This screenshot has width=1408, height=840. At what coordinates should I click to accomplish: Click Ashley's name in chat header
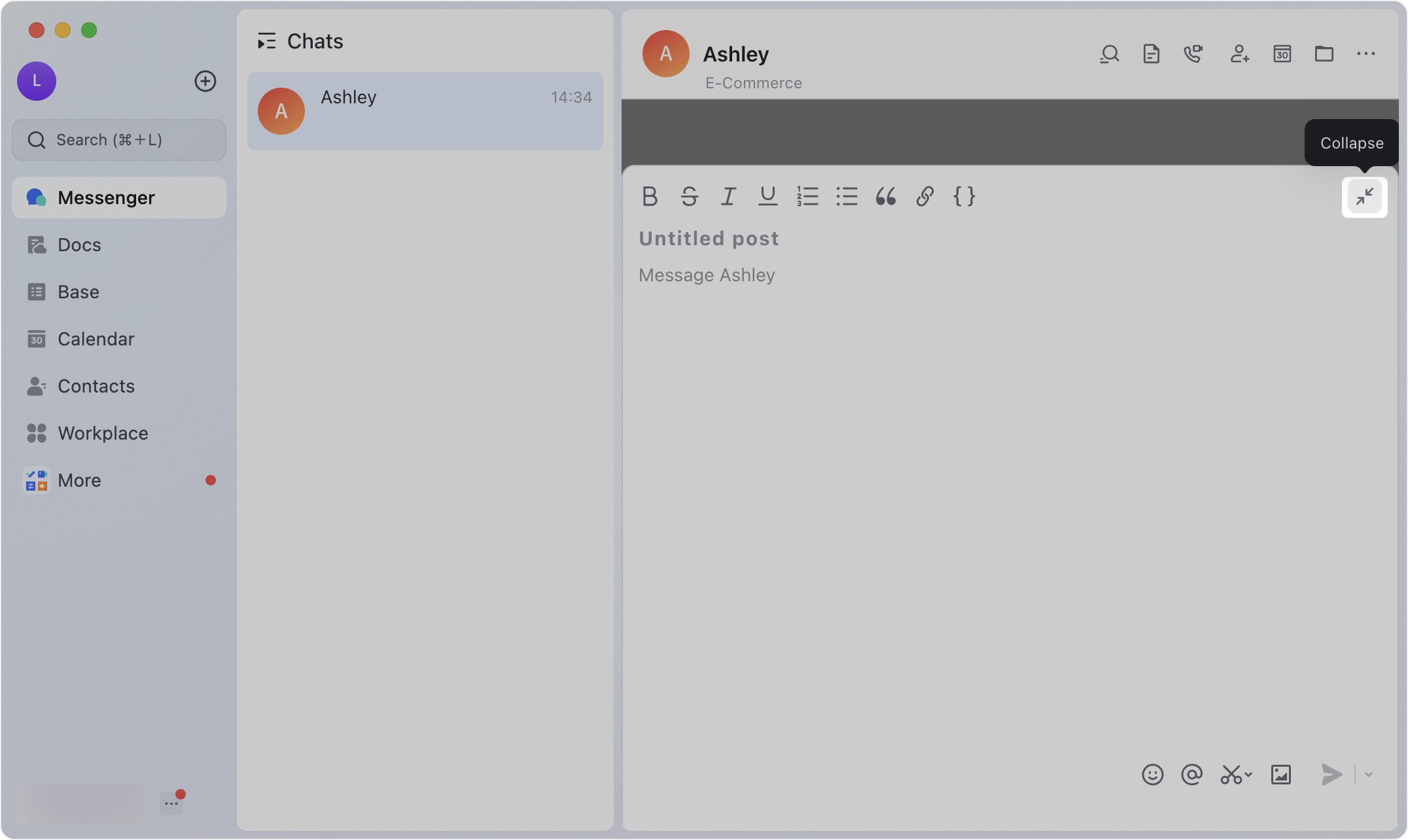[736, 54]
